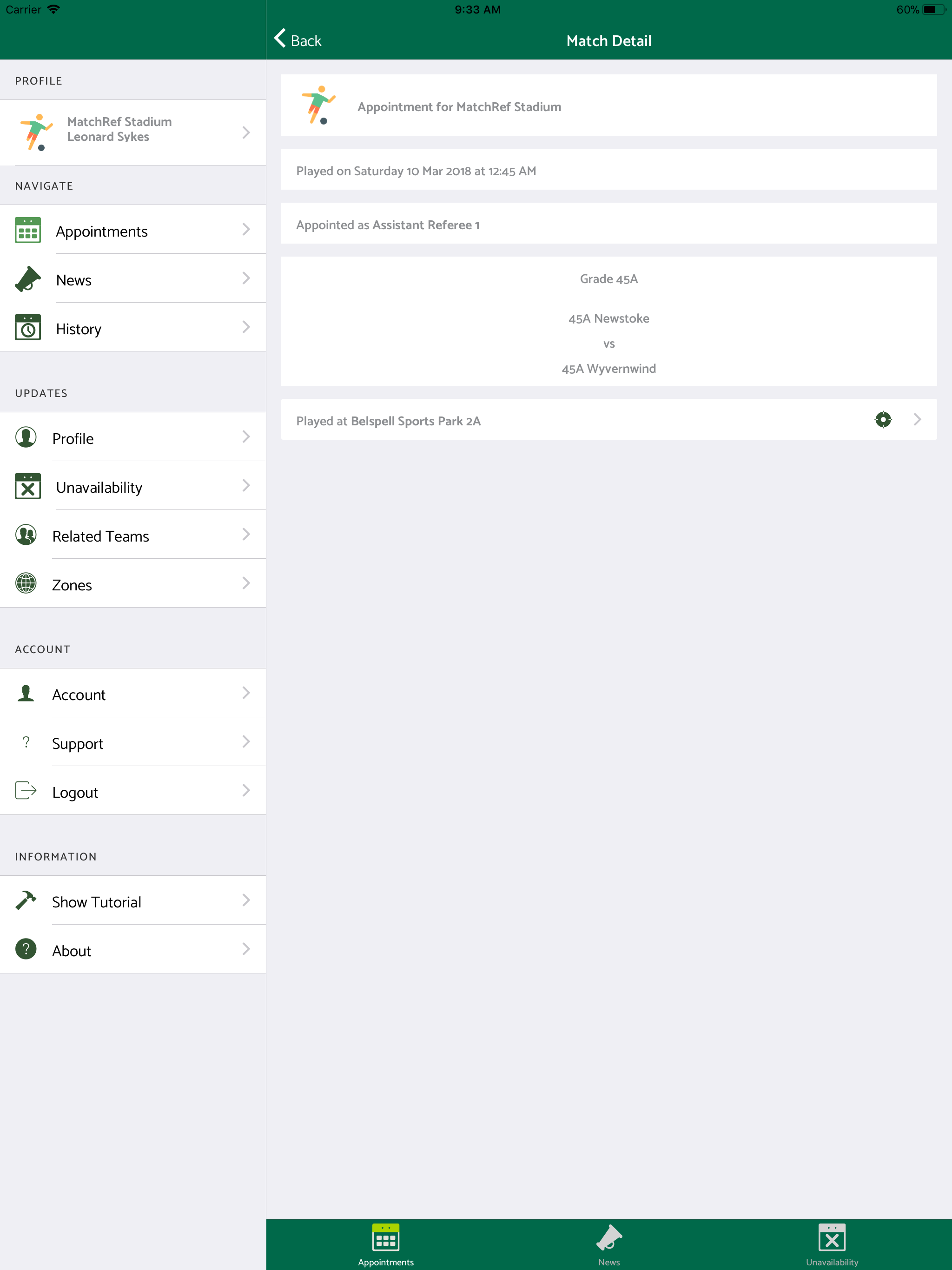Viewport: 952px width, 1270px height.
Task: Tap the History clock-calendar icon
Action: point(27,328)
